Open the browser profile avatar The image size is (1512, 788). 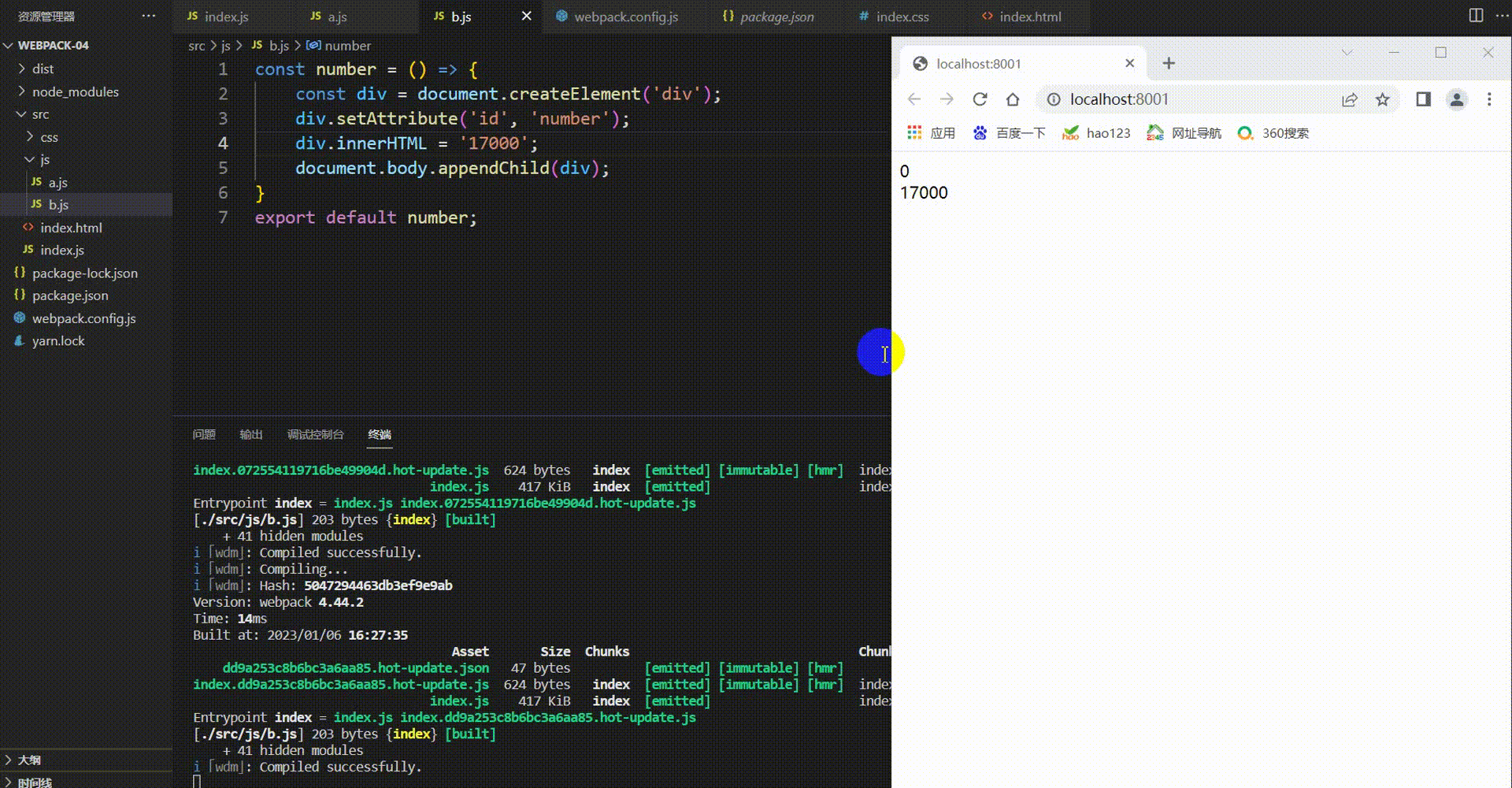click(1456, 99)
